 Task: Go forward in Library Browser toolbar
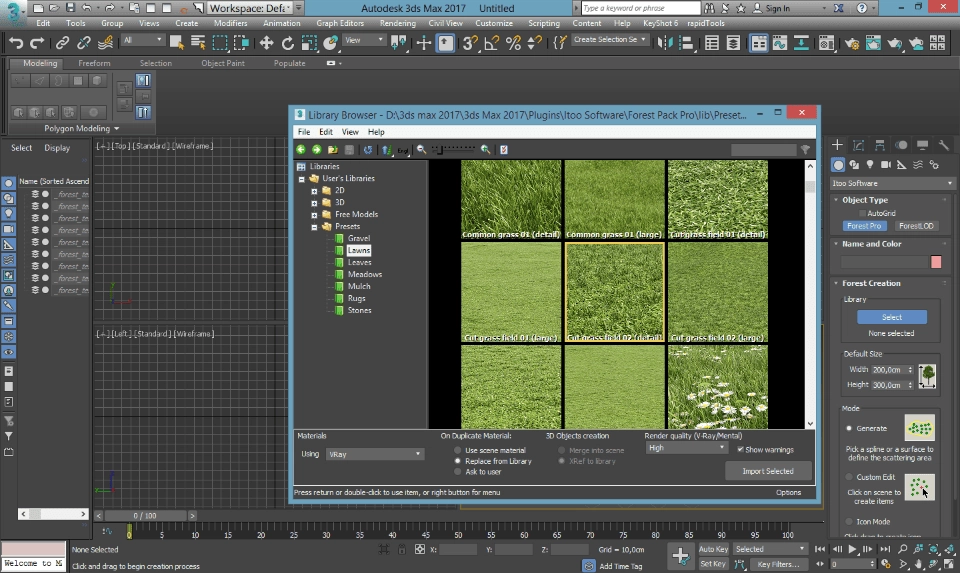point(317,149)
